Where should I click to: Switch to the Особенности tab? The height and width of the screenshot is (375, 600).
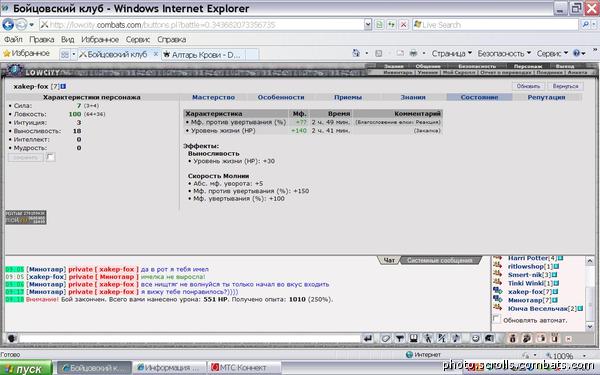pos(281,97)
